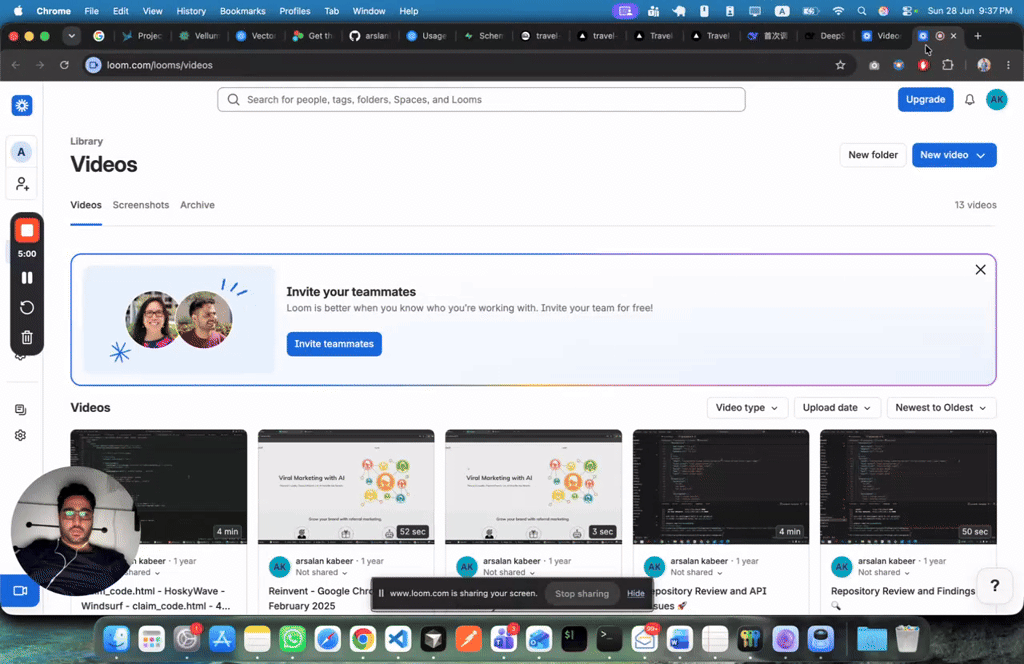Expand the New video dropdown
This screenshot has height=664, width=1024.
(980, 155)
